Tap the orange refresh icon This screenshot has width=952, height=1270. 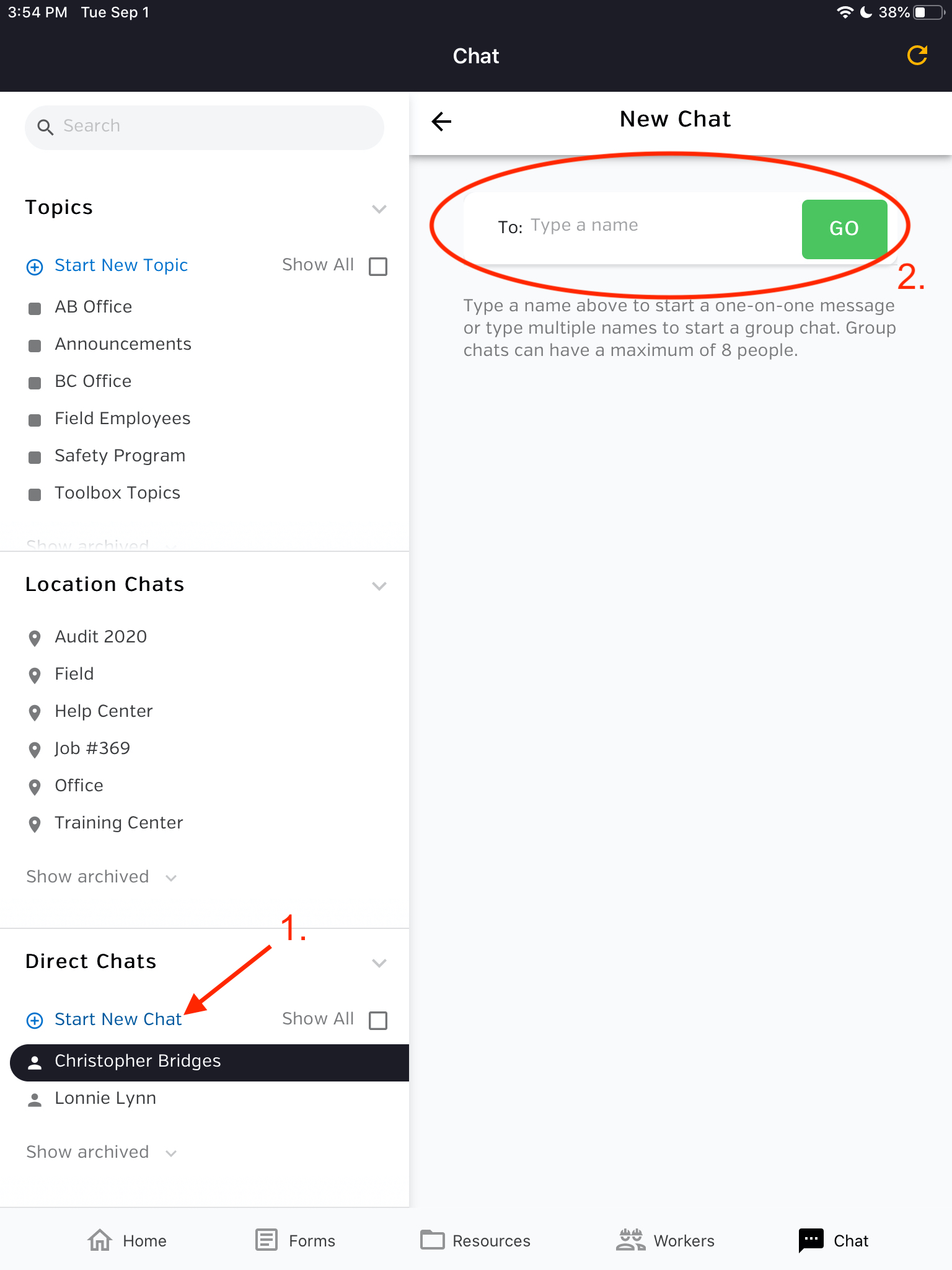[x=917, y=55]
